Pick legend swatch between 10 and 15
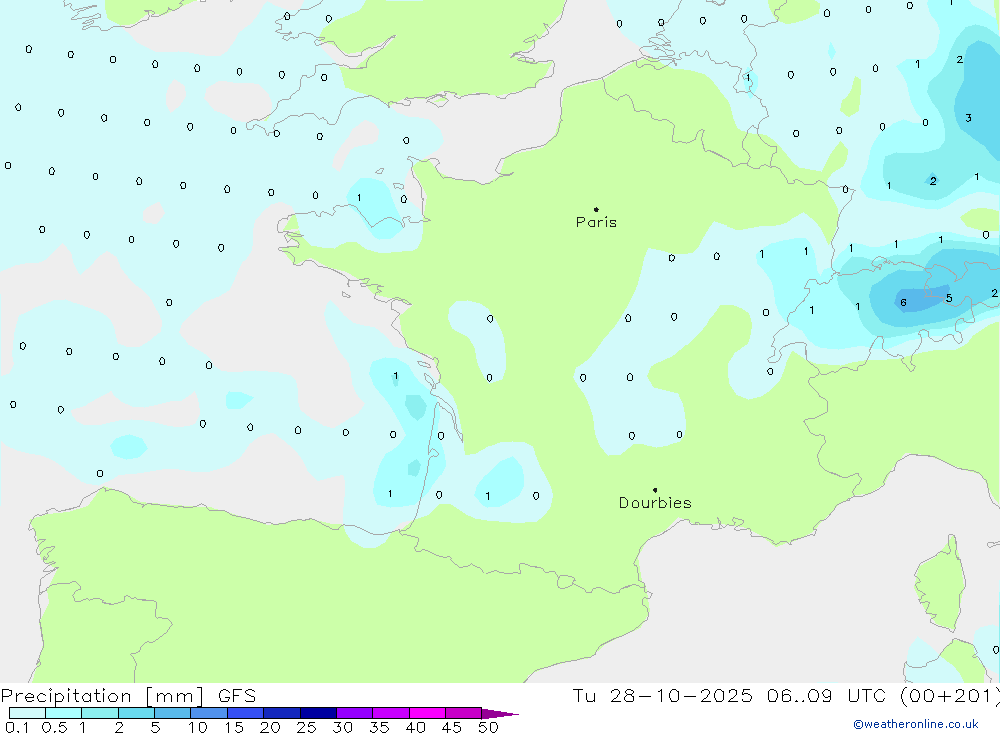 (x=209, y=713)
